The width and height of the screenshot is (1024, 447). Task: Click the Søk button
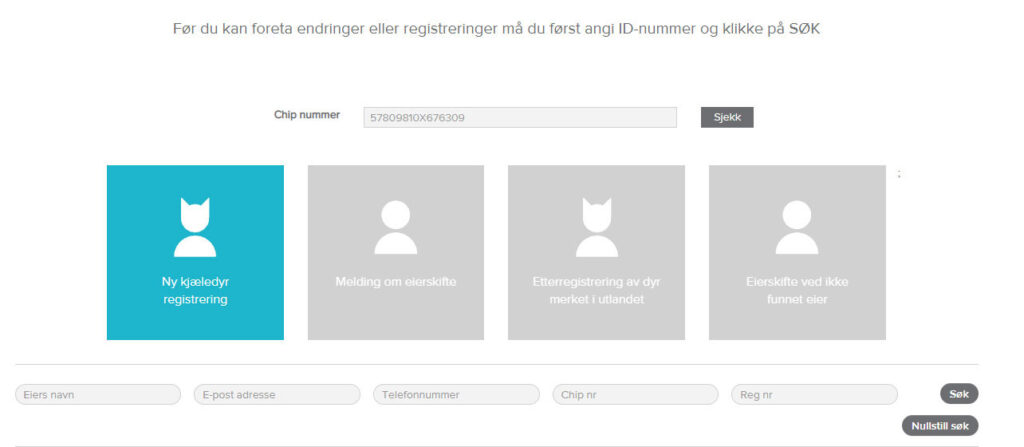coord(958,394)
